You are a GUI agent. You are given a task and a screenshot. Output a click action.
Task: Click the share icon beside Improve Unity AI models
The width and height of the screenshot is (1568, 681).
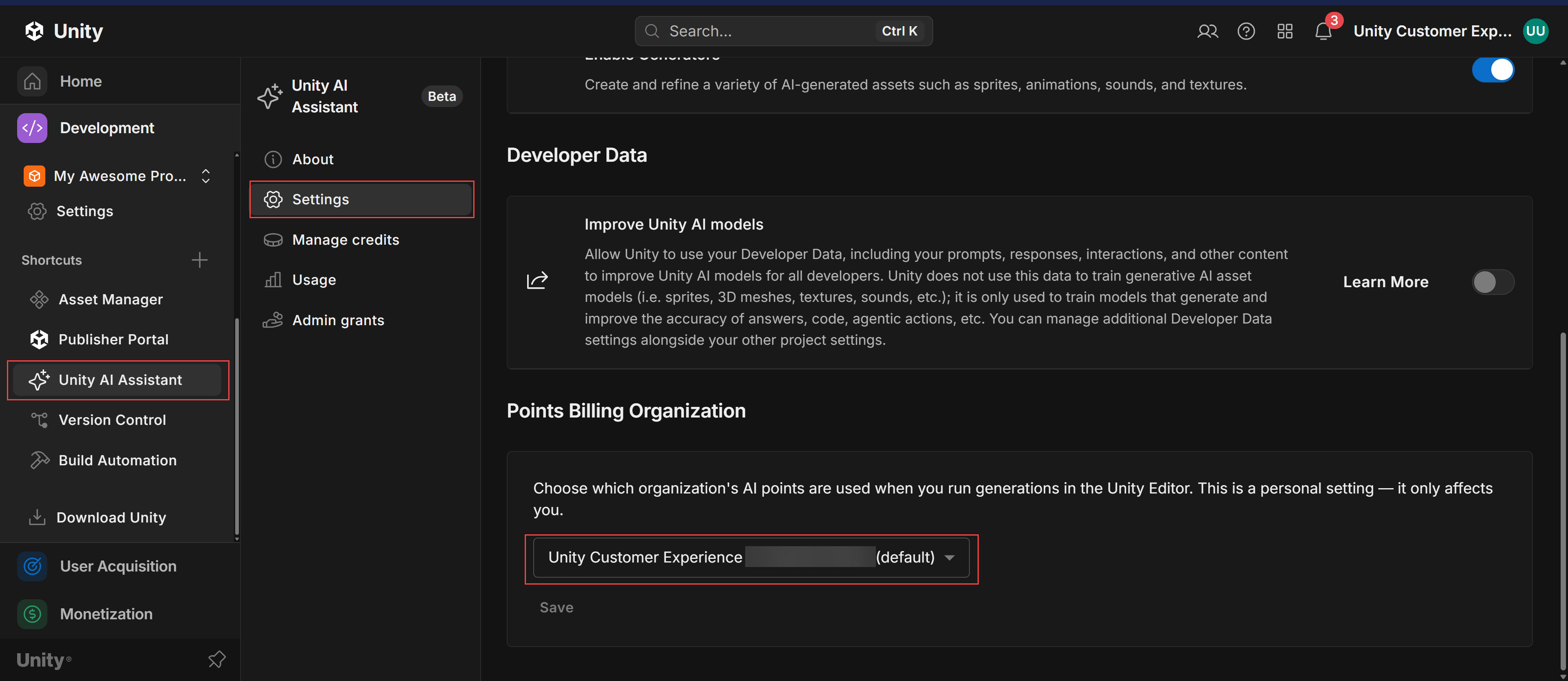click(537, 280)
